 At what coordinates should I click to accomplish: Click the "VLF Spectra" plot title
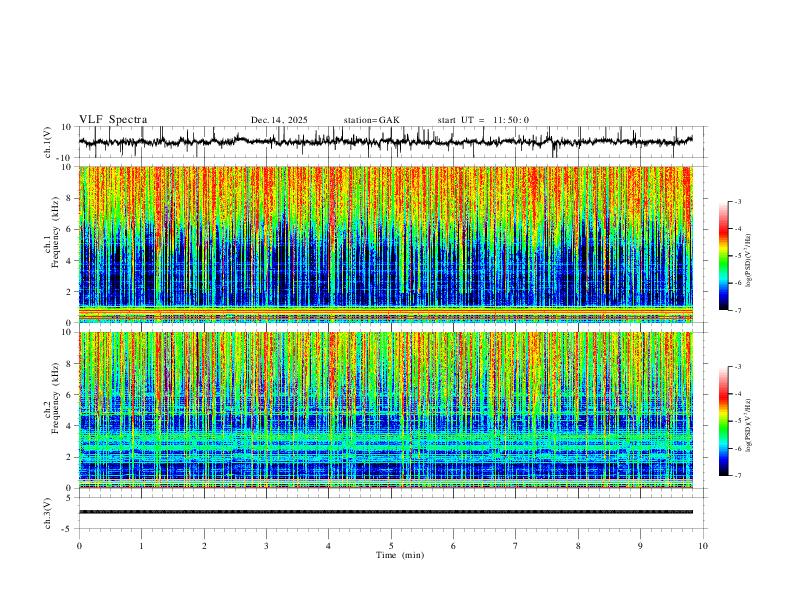coord(113,120)
